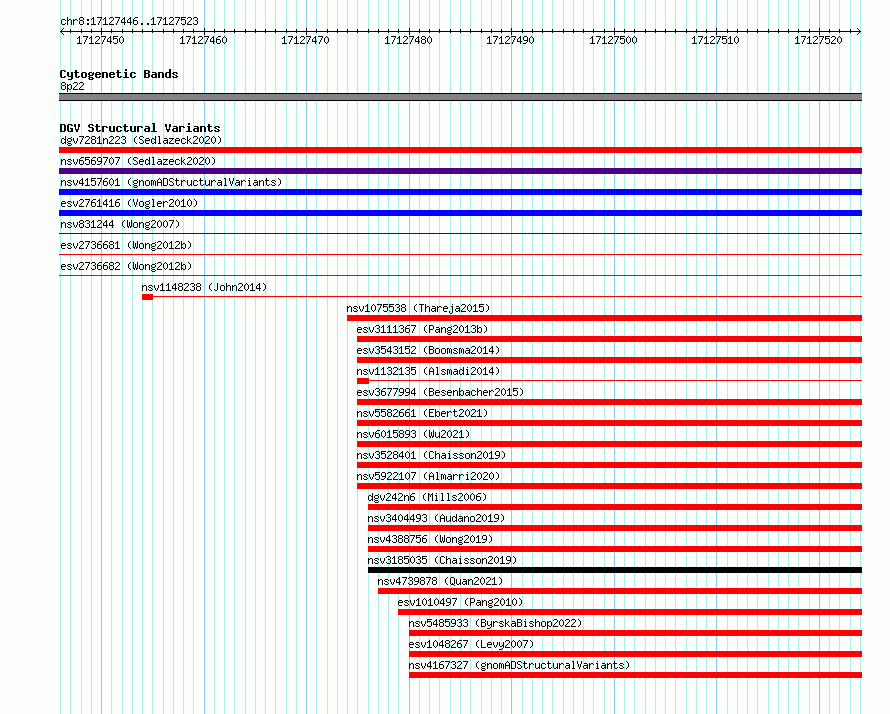The width and height of the screenshot is (890, 714).
Task: Click ruler position 17127520
Action: [818, 40]
